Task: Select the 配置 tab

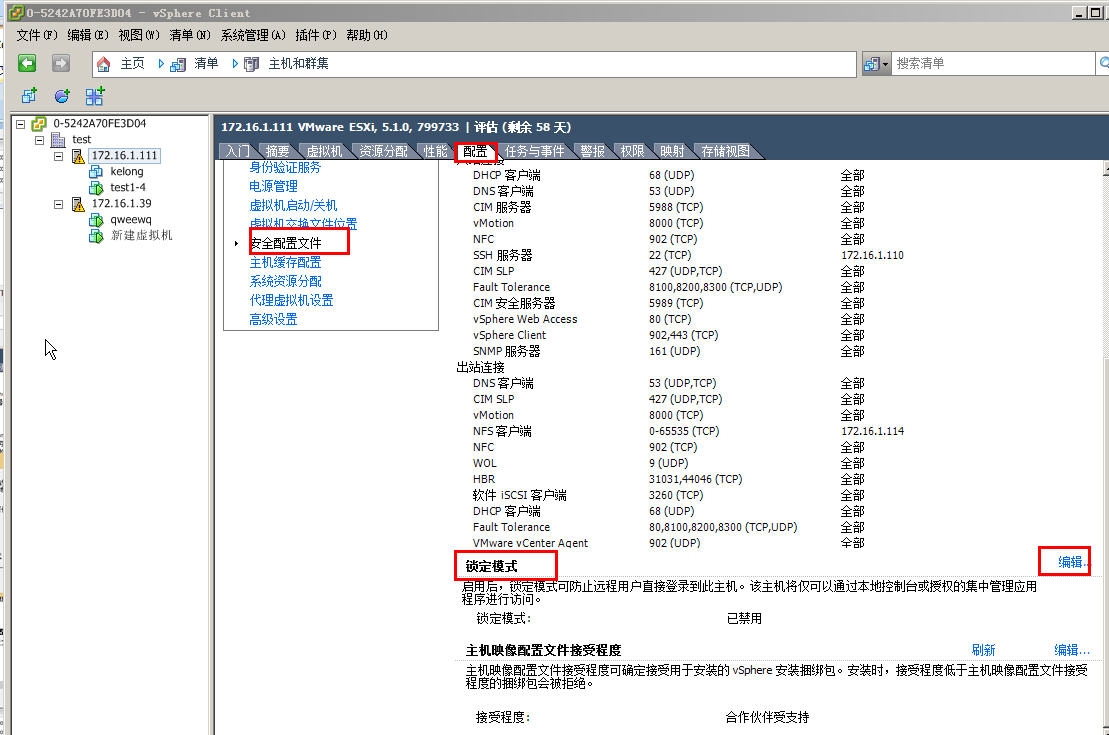Action: (475, 151)
